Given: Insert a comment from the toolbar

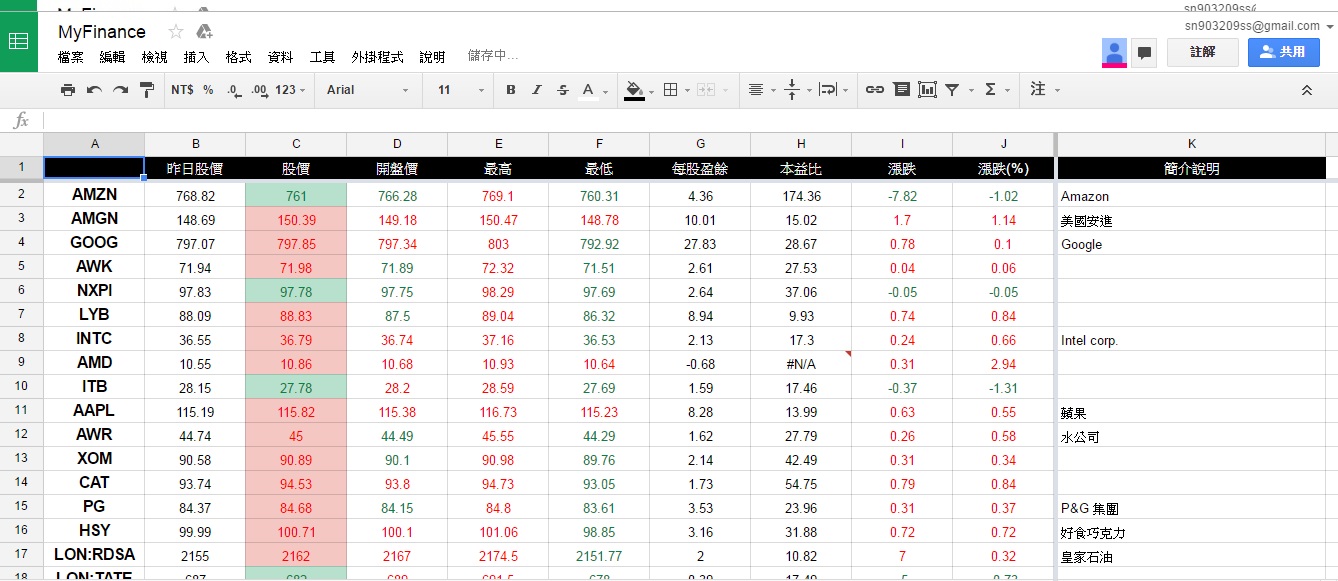Looking at the screenshot, I should point(901,90).
